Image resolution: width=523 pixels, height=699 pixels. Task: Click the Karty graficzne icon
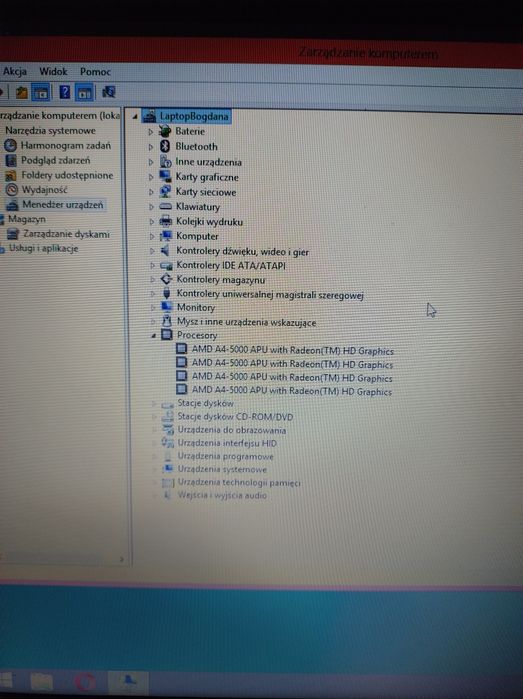click(165, 177)
